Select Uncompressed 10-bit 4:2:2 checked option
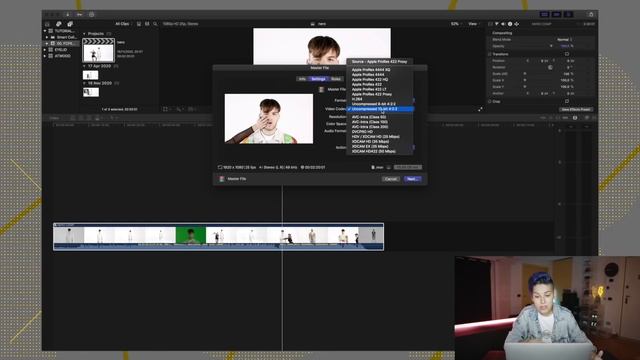Screen dimensions: 640x360 pyautogui.click(x=380, y=109)
